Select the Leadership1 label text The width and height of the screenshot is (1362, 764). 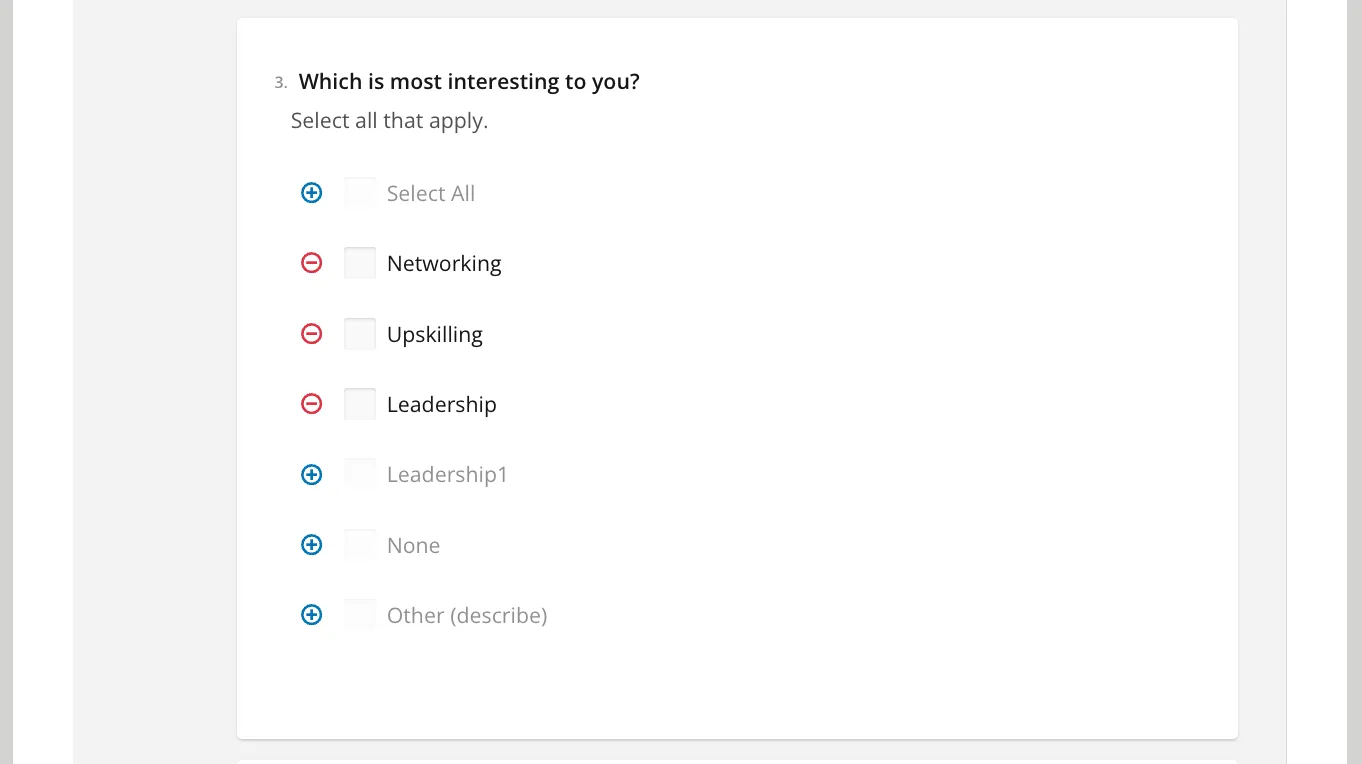(447, 475)
